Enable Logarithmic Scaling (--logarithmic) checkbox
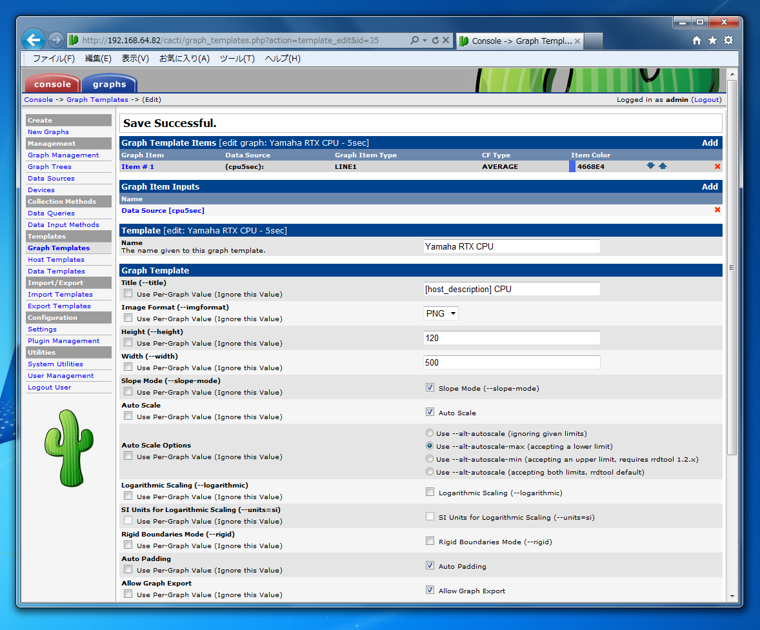760x630 pixels. (430, 492)
